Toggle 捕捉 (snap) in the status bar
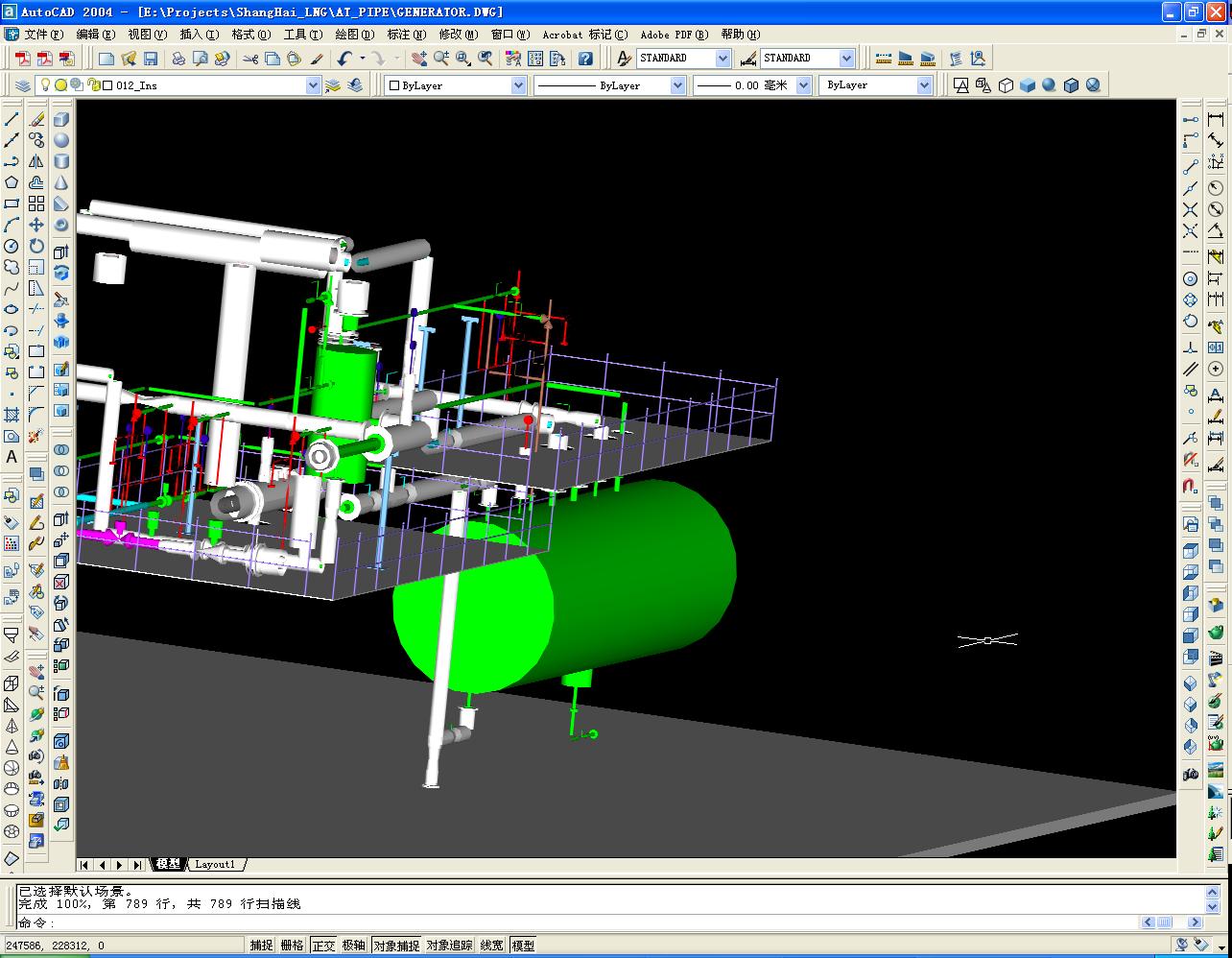This screenshot has height=958, width=1232. (262, 946)
